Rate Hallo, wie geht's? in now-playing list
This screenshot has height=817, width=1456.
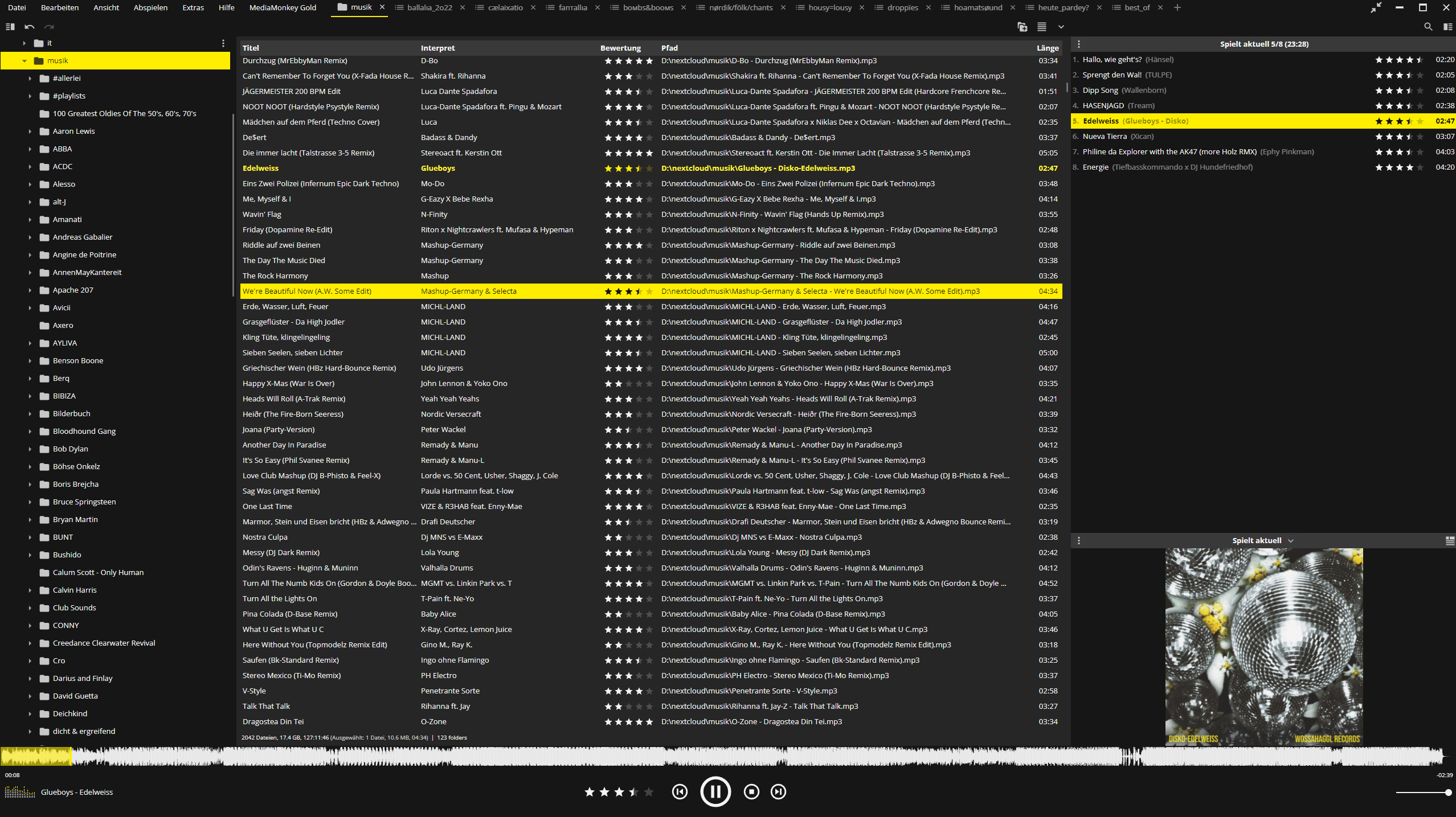pos(1400,60)
